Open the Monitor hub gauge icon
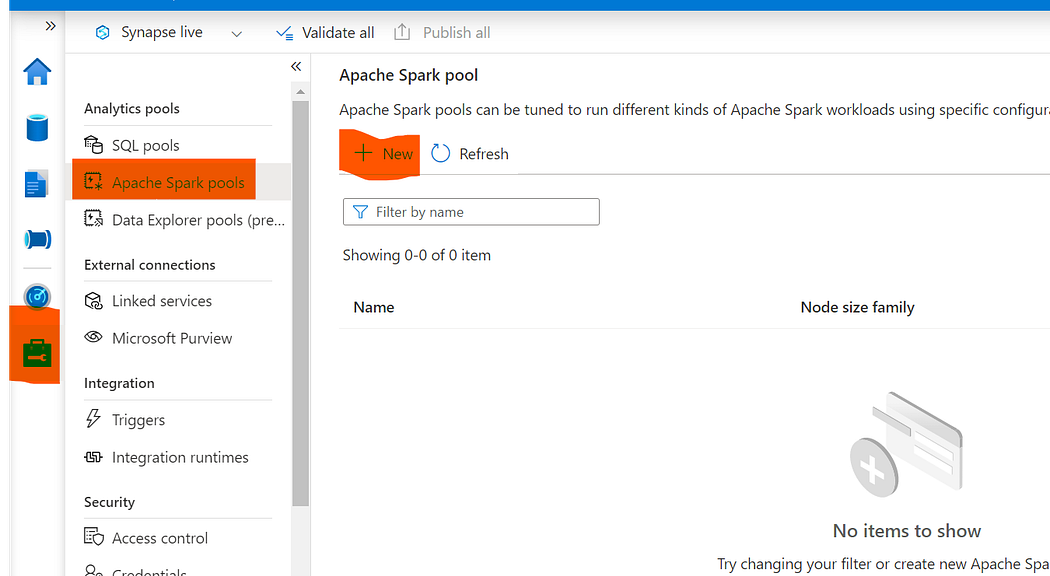The width and height of the screenshot is (1050, 576). point(37,296)
